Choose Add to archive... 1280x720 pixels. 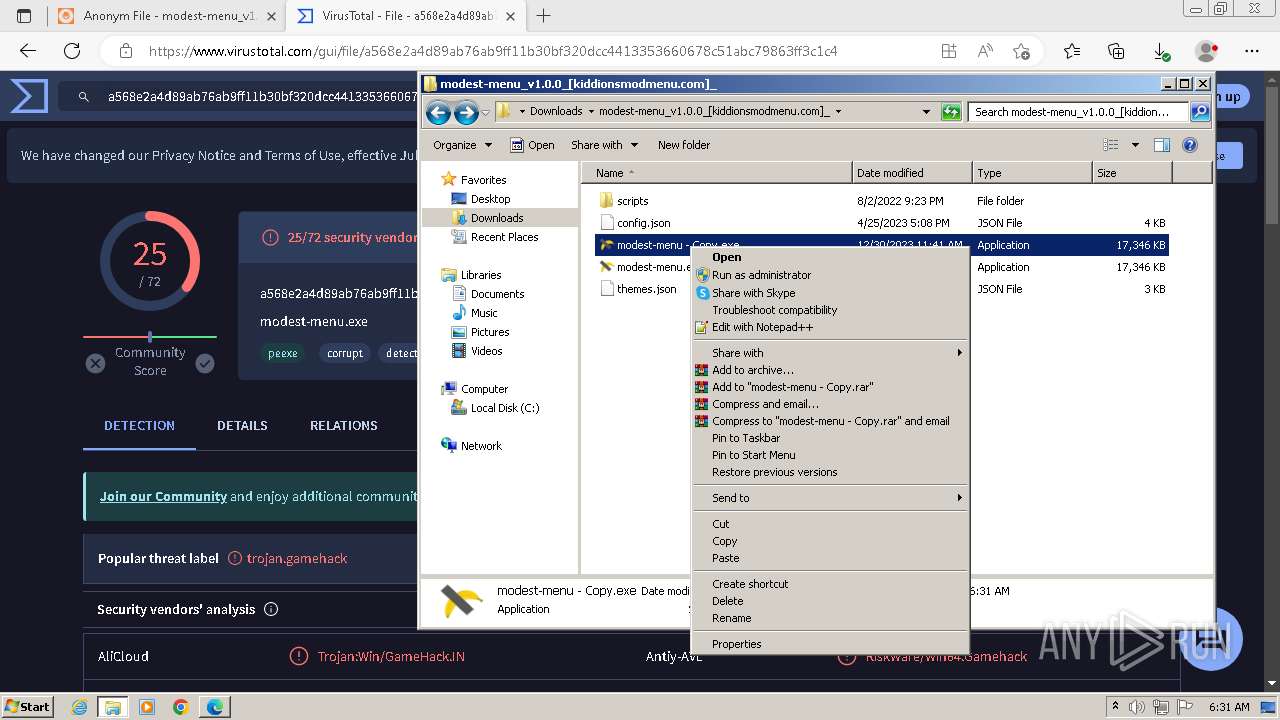click(830, 370)
